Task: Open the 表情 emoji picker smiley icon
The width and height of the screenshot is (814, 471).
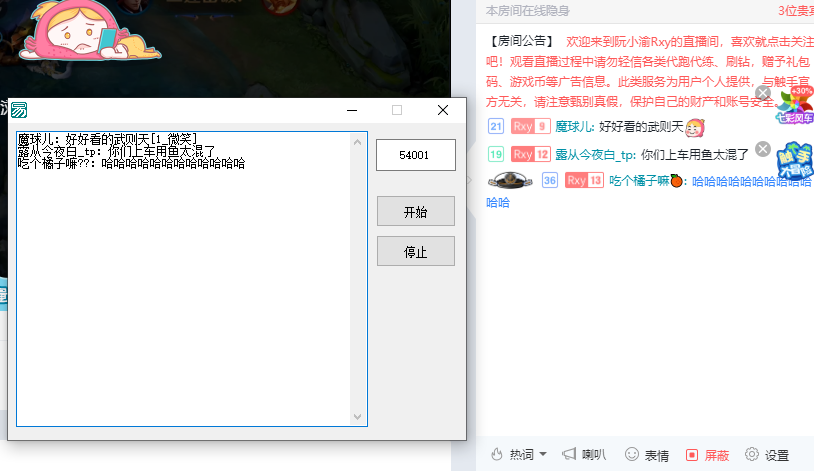Action: (x=632, y=454)
